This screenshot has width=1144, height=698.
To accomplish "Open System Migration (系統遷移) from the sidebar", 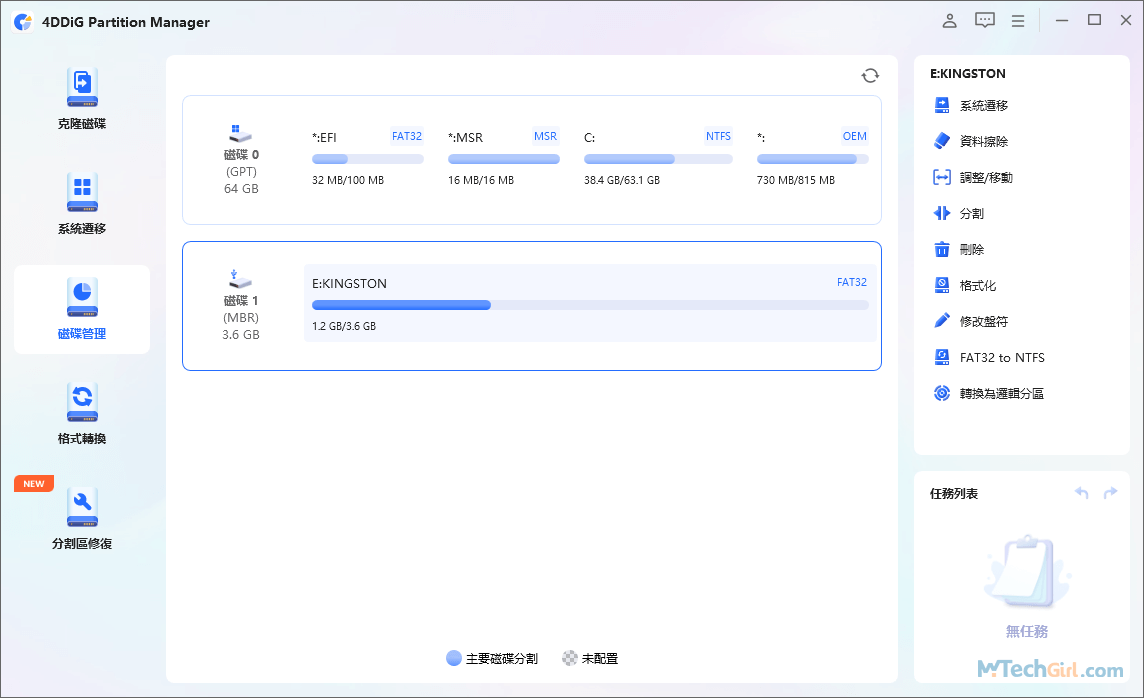I will (81, 203).
